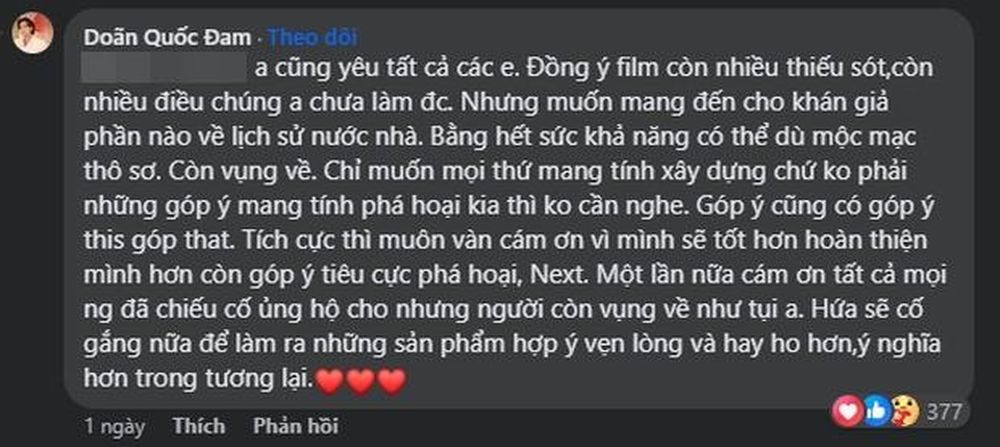
Task: Click the last red heart emoji in comment
Action: 392,381
